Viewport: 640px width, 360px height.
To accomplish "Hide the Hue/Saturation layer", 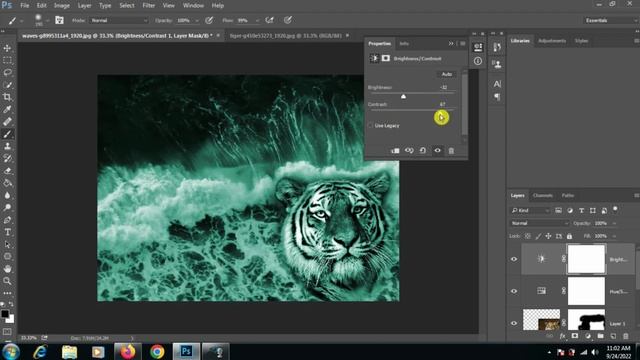I will [x=514, y=291].
